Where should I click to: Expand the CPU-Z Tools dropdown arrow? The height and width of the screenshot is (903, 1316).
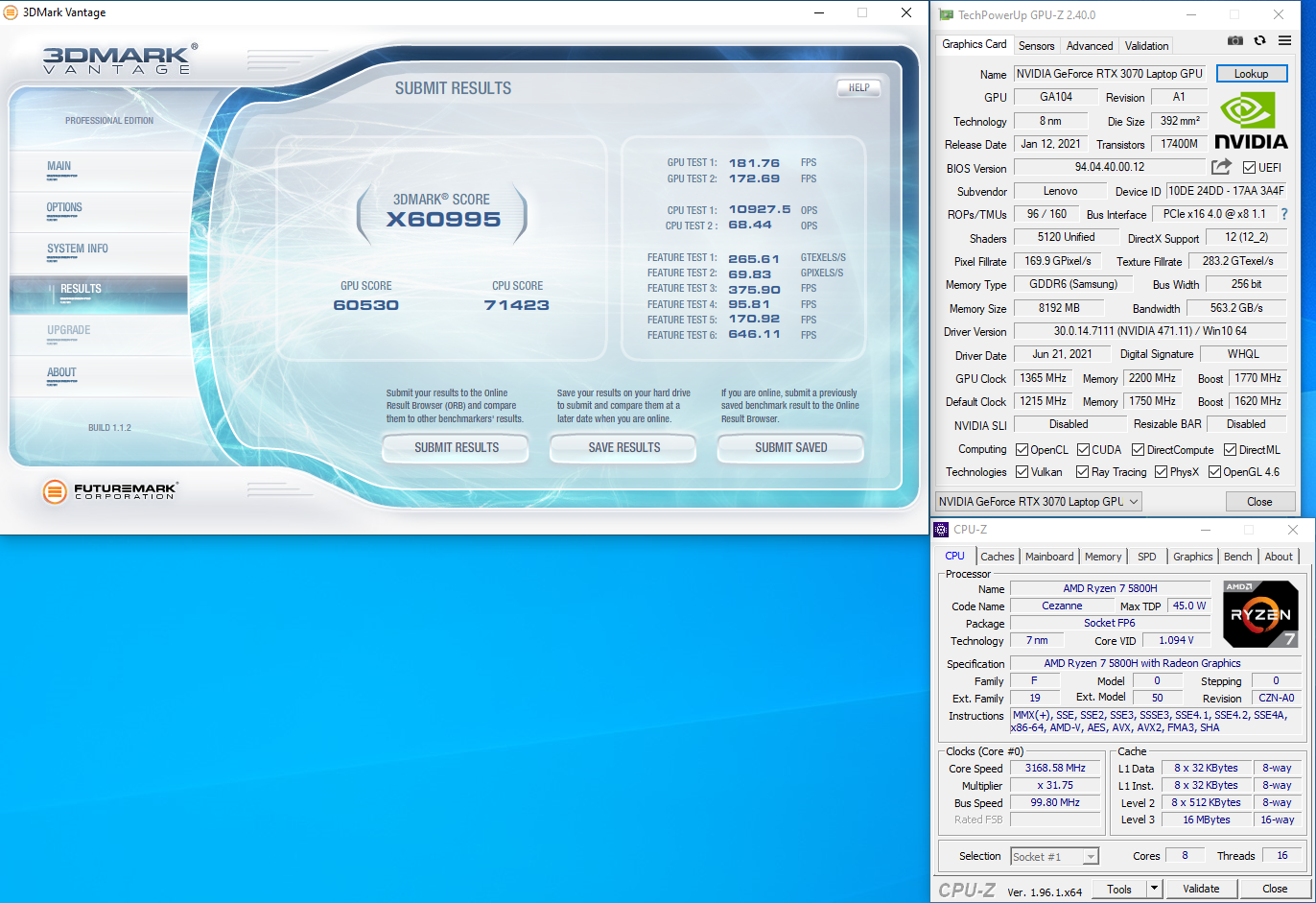pos(1154,889)
